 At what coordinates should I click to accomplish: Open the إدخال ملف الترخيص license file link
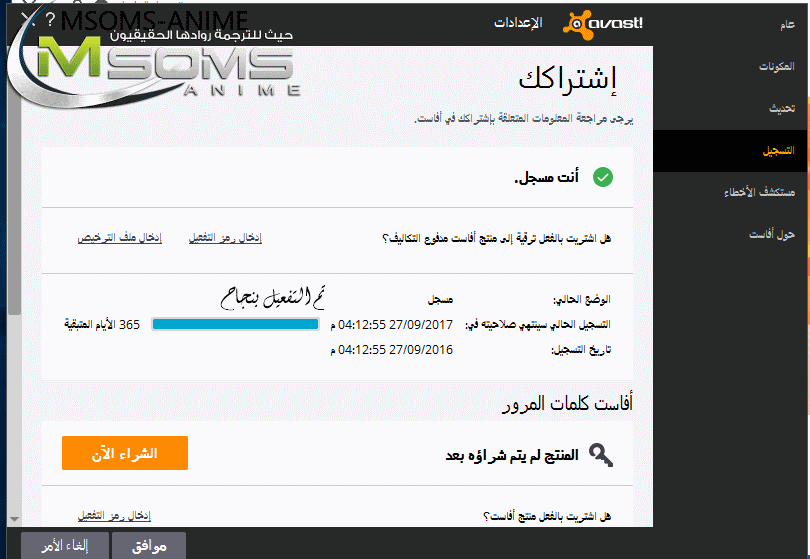[x=109, y=238]
